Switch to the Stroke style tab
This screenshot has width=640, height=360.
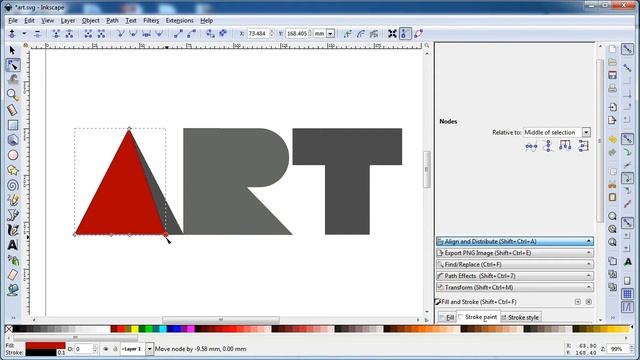tap(520, 317)
